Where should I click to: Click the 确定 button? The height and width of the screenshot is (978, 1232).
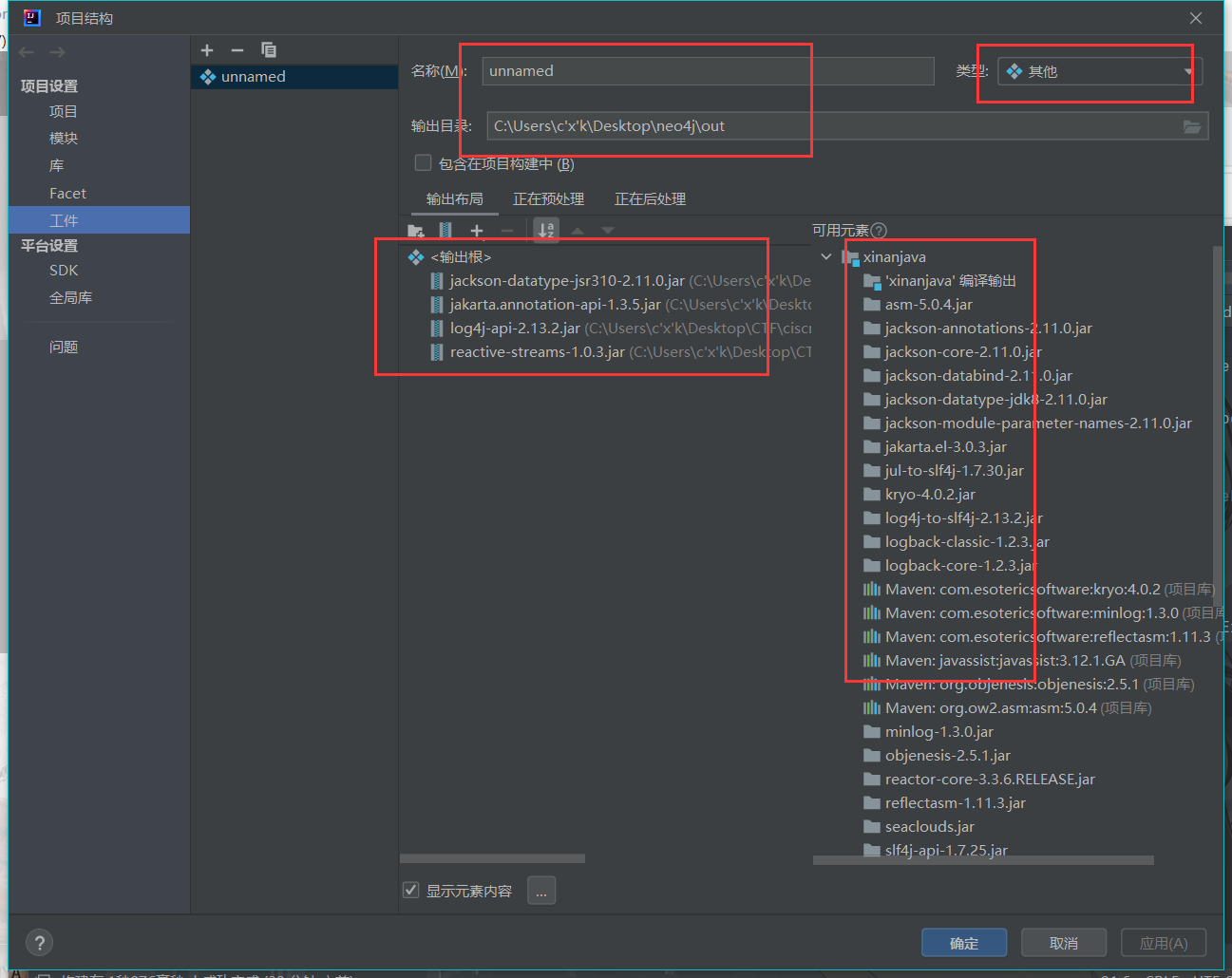[964, 943]
